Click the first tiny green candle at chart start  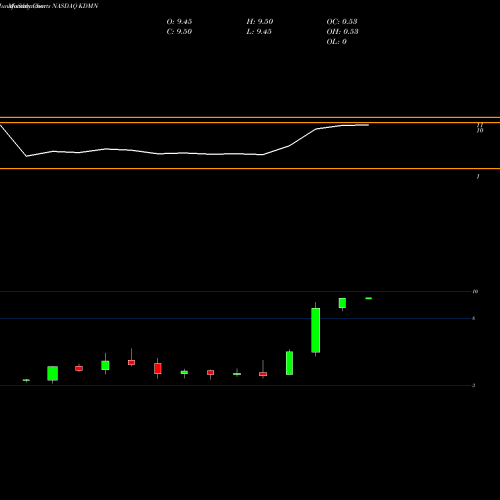point(26,380)
